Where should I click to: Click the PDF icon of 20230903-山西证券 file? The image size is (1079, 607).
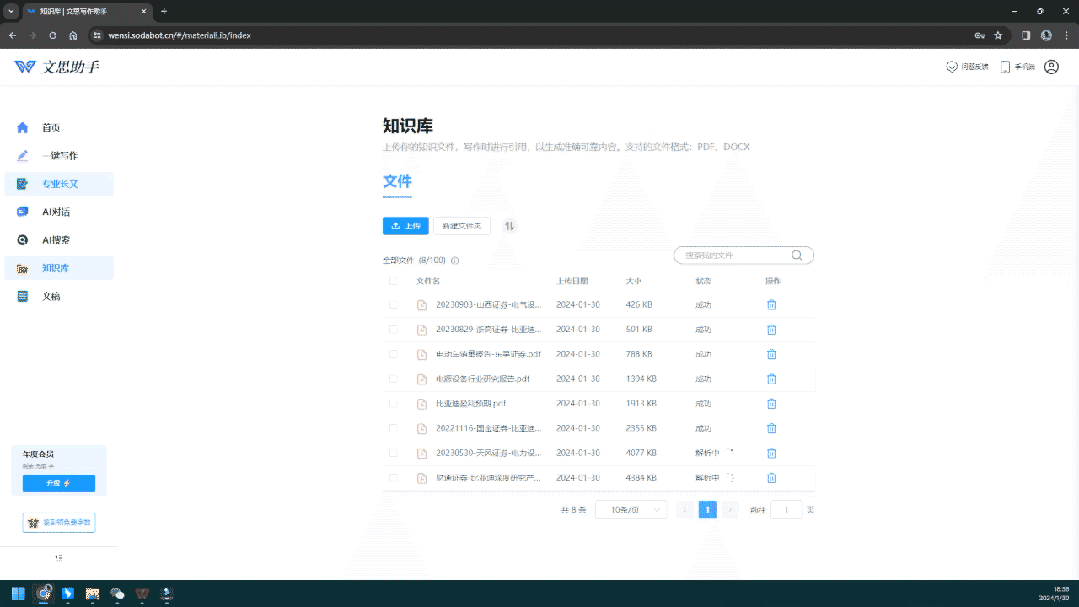click(x=422, y=305)
